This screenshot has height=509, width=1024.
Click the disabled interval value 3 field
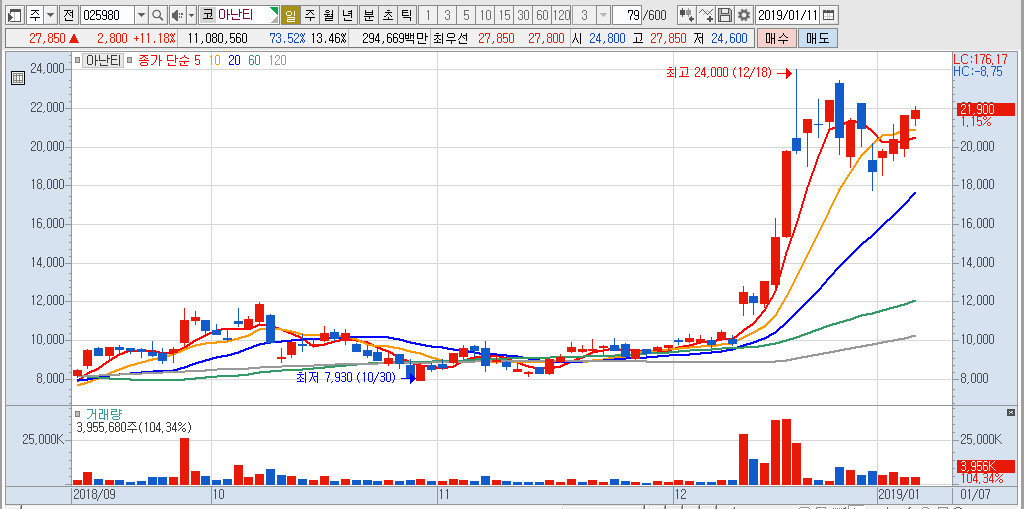[x=584, y=14]
